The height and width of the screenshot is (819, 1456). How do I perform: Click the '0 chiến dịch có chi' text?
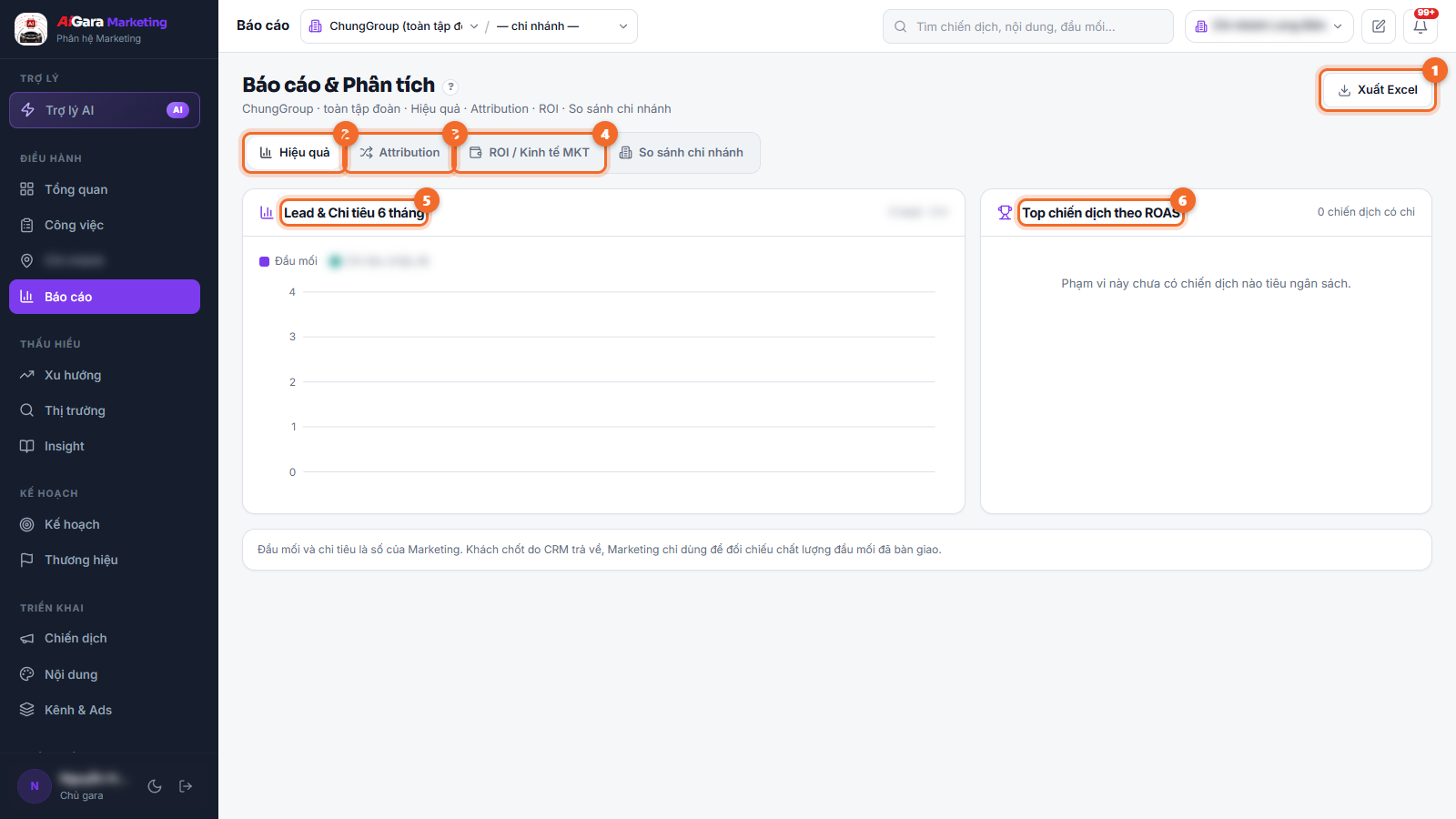(1366, 212)
